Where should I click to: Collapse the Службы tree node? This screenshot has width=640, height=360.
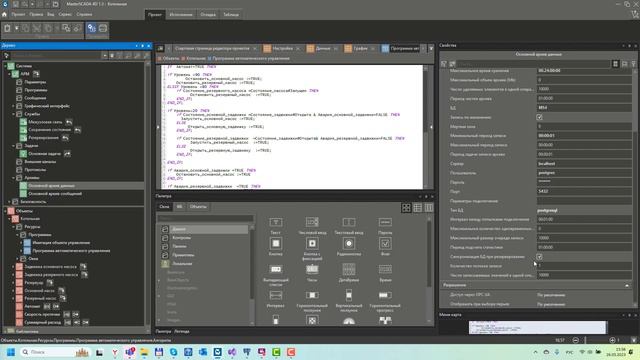coord(13,114)
